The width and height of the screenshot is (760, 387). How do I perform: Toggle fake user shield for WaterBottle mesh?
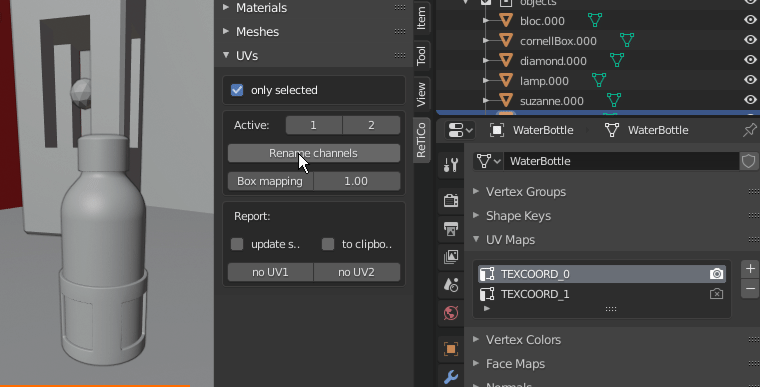(748, 161)
